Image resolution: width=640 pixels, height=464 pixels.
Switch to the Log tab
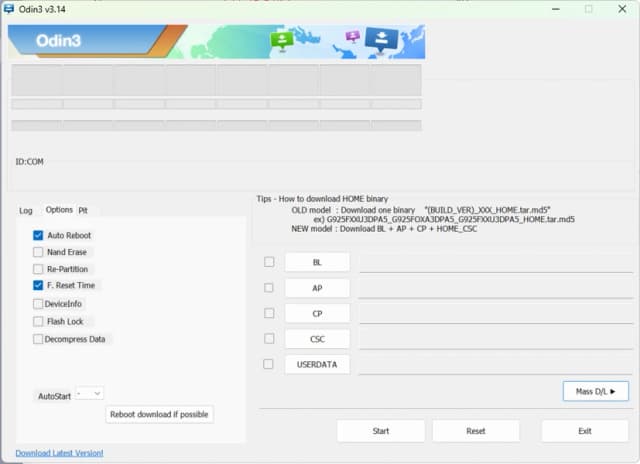26,211
